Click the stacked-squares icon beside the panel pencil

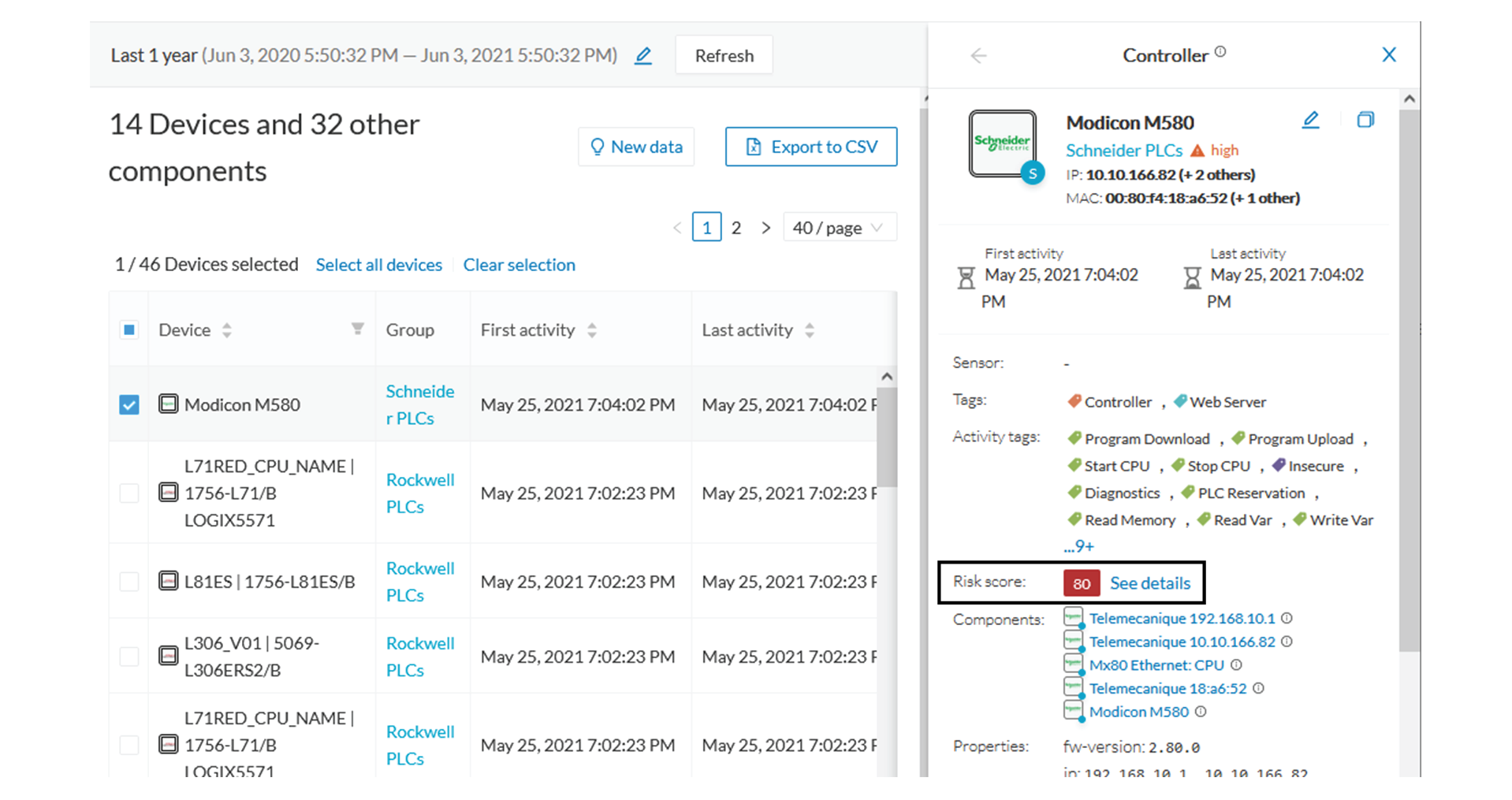point(1365,120)
